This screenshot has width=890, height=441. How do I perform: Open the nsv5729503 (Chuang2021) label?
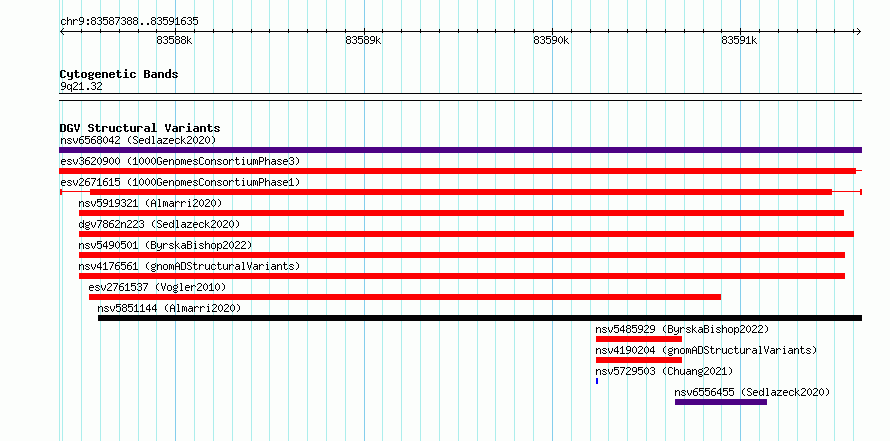[664, 371]
